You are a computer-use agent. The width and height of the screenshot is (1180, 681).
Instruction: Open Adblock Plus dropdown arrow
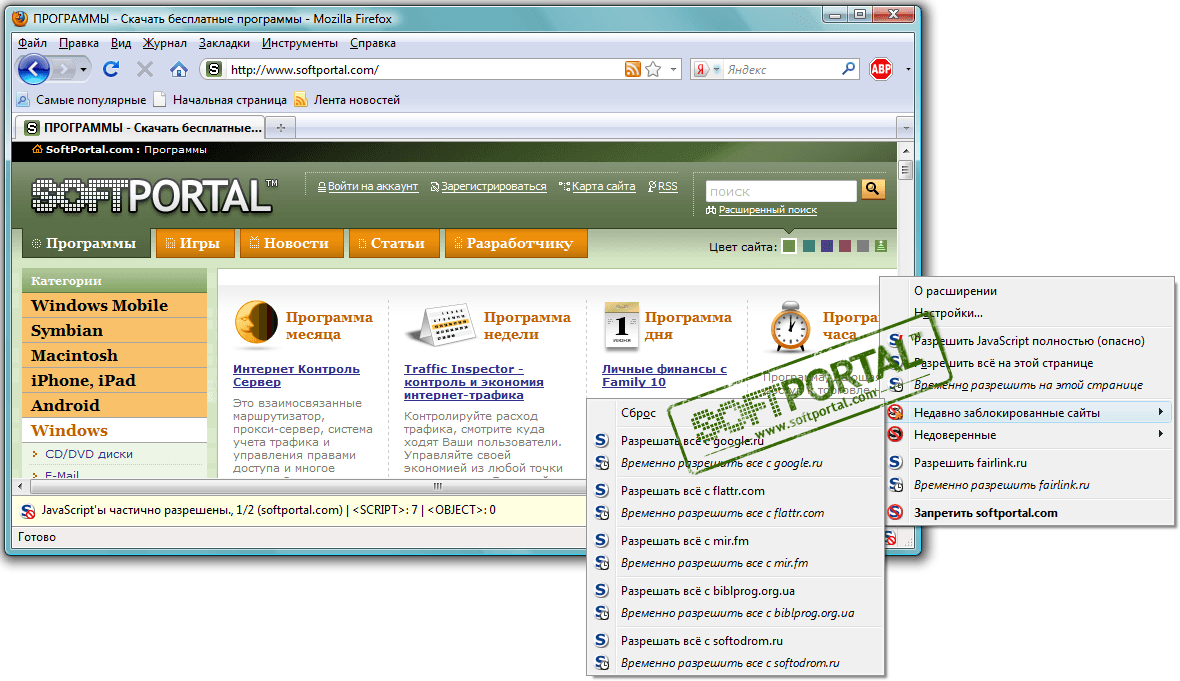908,69
